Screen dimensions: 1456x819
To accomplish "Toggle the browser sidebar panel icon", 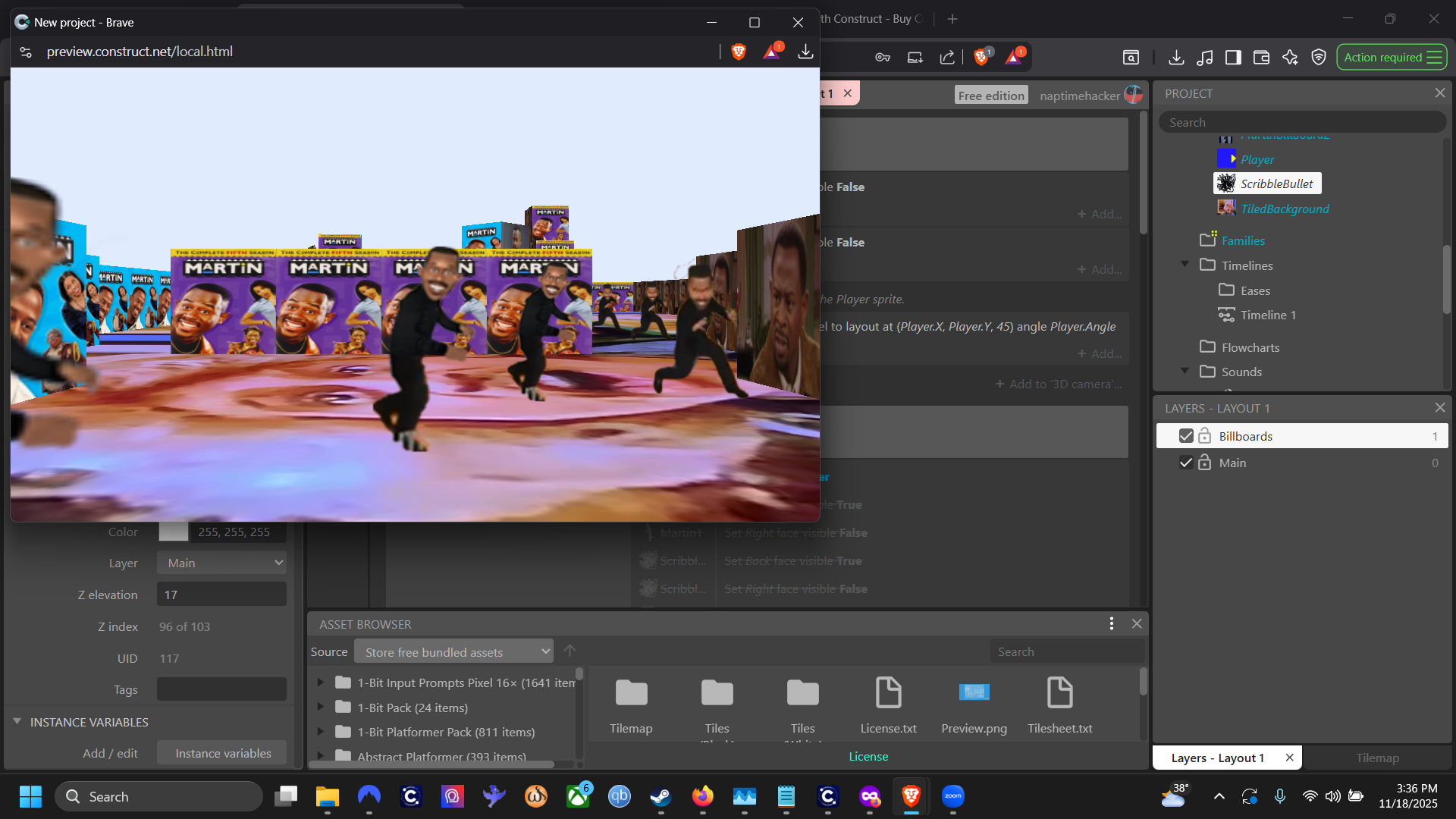I will coord(1233,58).
